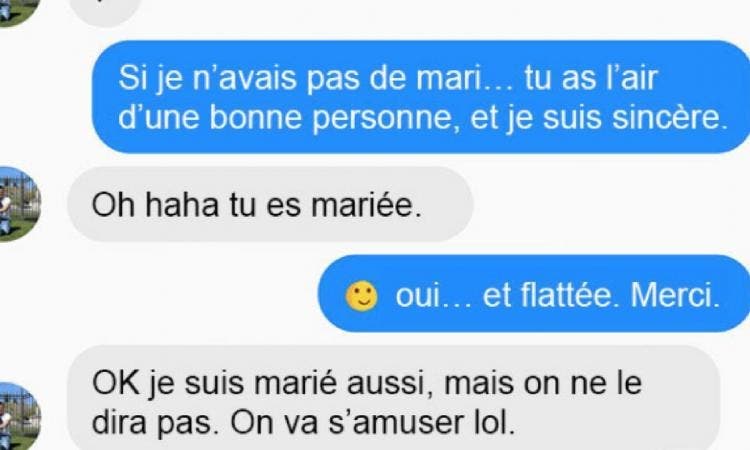
Task: Open the avatar beside "Oh haha tu es mariée"
Action: (x=19, y=204)
